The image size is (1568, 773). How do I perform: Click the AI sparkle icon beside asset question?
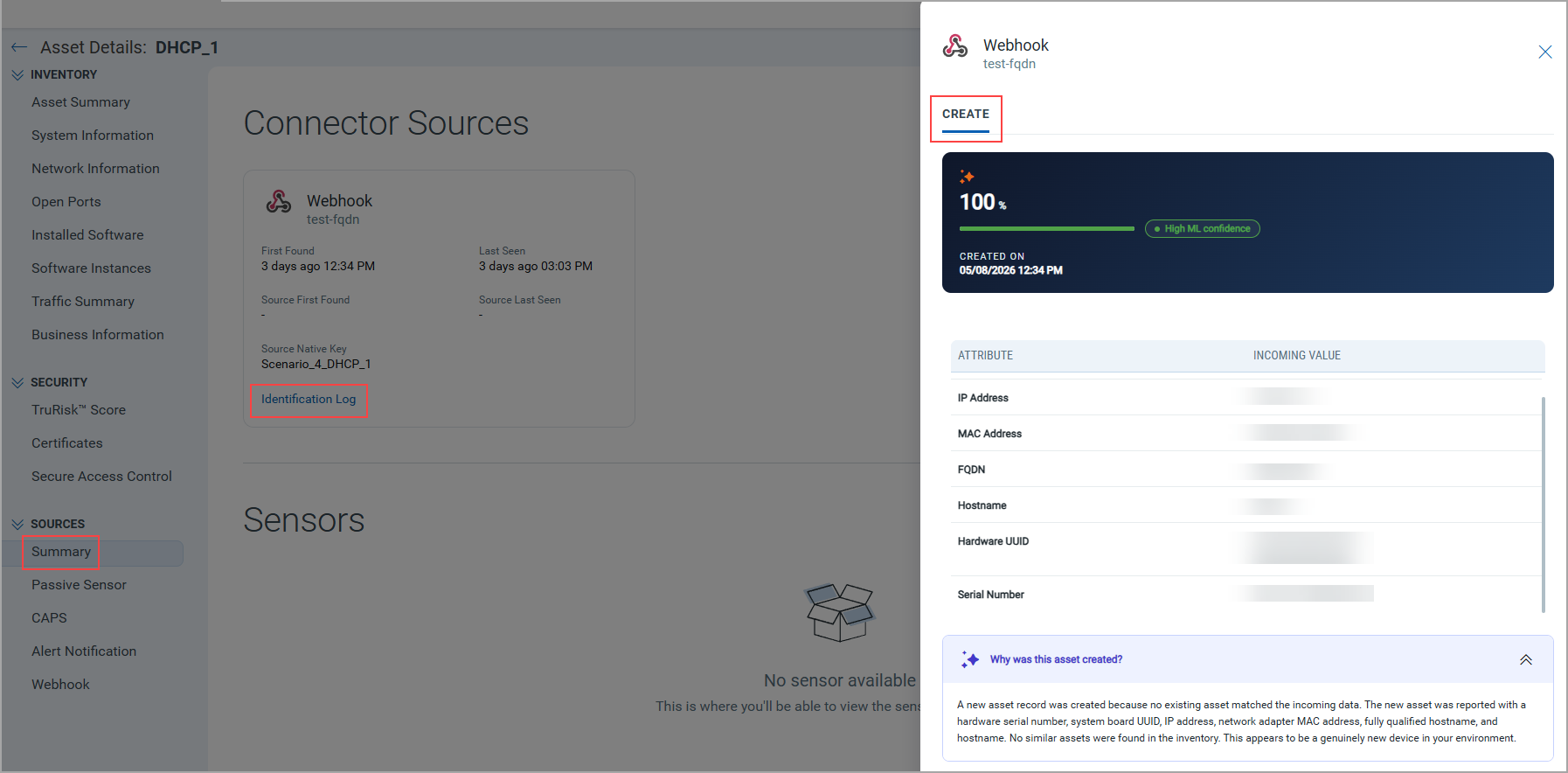pos(969,659)
